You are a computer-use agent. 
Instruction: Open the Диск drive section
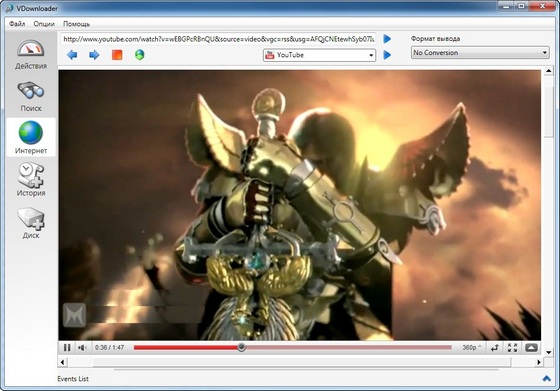(31, 223)
